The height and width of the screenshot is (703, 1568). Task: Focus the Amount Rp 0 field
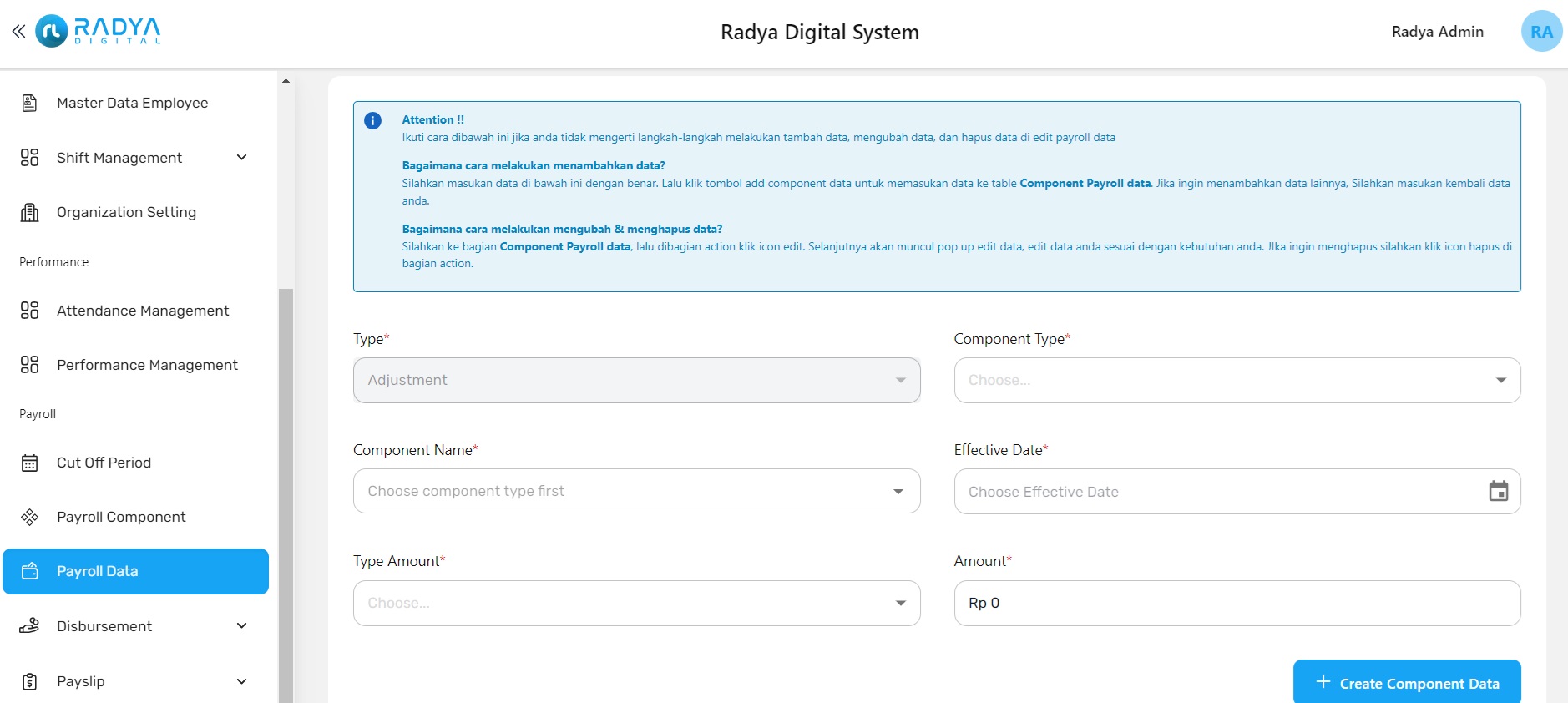point(1237,603)
